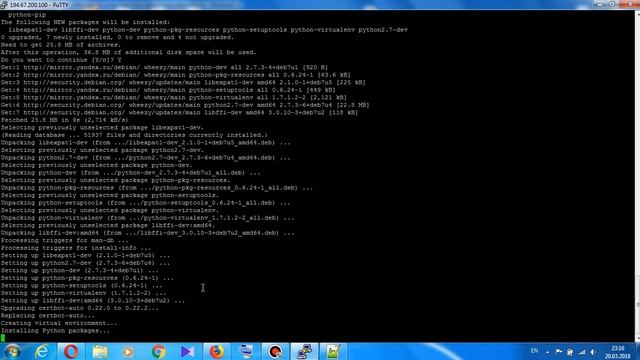Open the clock showing 23:16

coord(618,352)
